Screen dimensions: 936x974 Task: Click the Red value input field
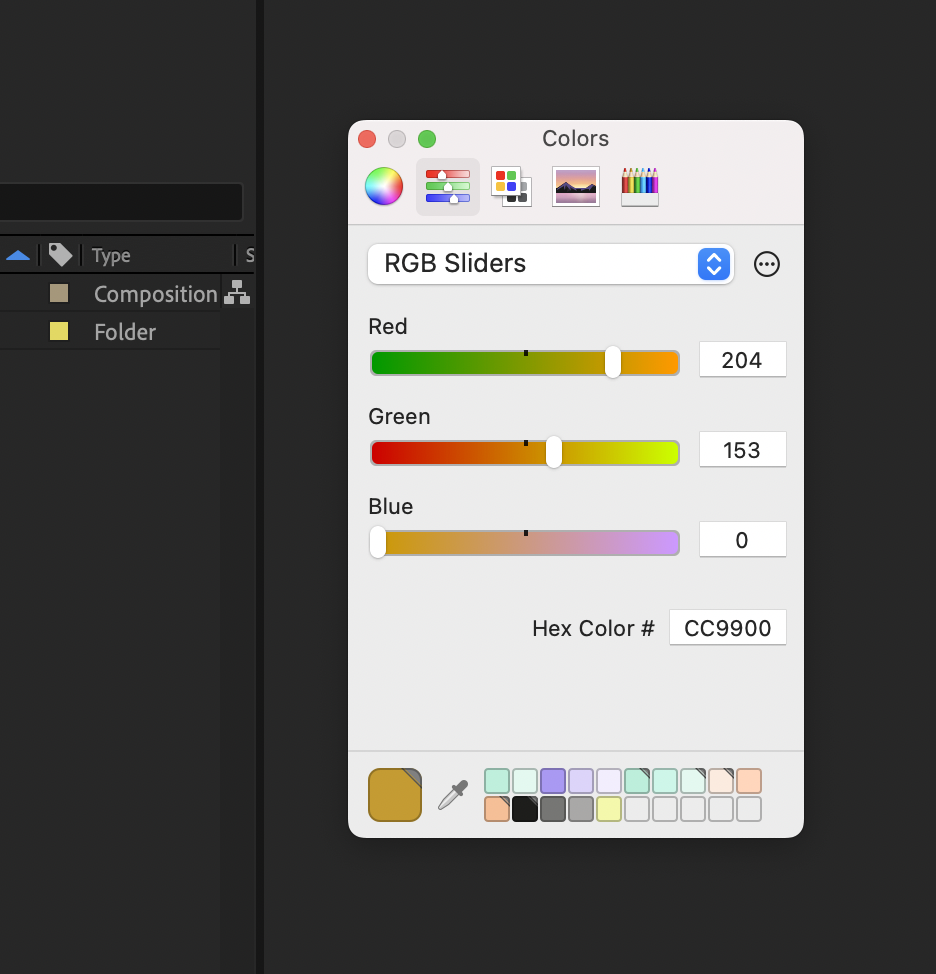[742, 359]
